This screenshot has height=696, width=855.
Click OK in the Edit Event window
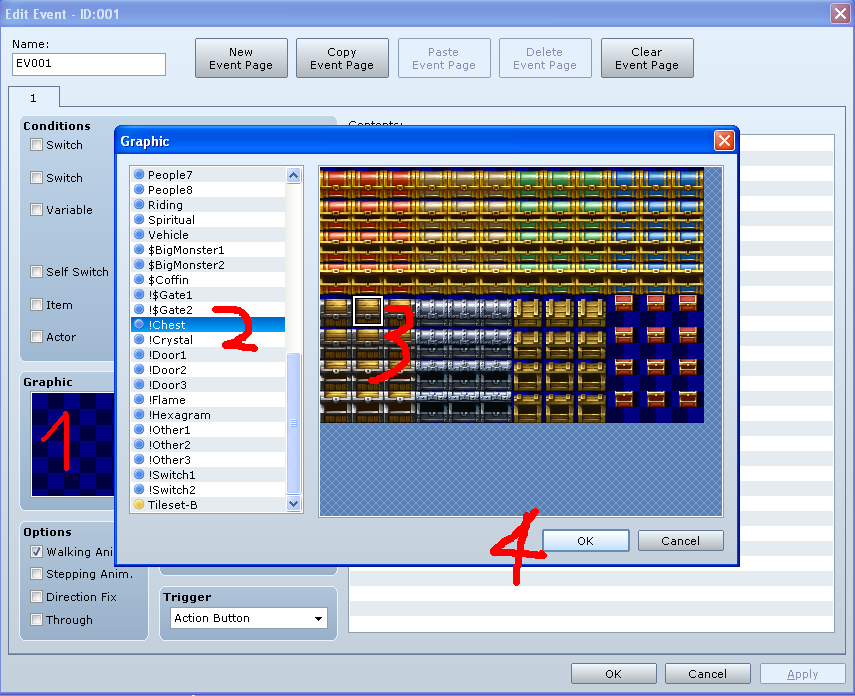coord(613,674)
